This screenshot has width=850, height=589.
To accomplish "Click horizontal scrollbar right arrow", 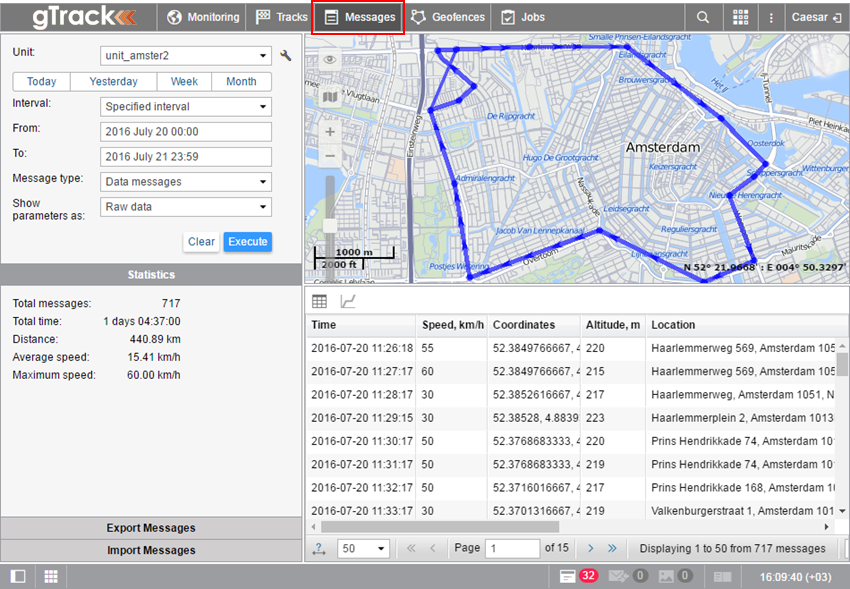I will point(826,527).
